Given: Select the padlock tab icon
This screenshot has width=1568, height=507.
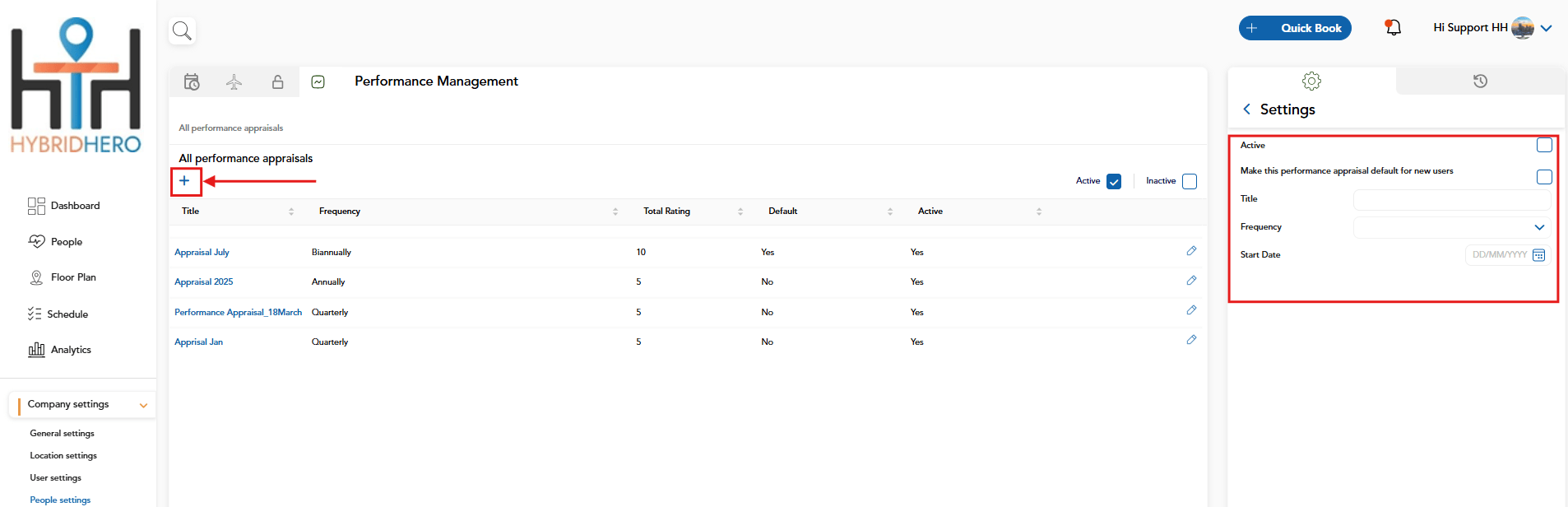Looking at the screenshot, I should point(278,81).
